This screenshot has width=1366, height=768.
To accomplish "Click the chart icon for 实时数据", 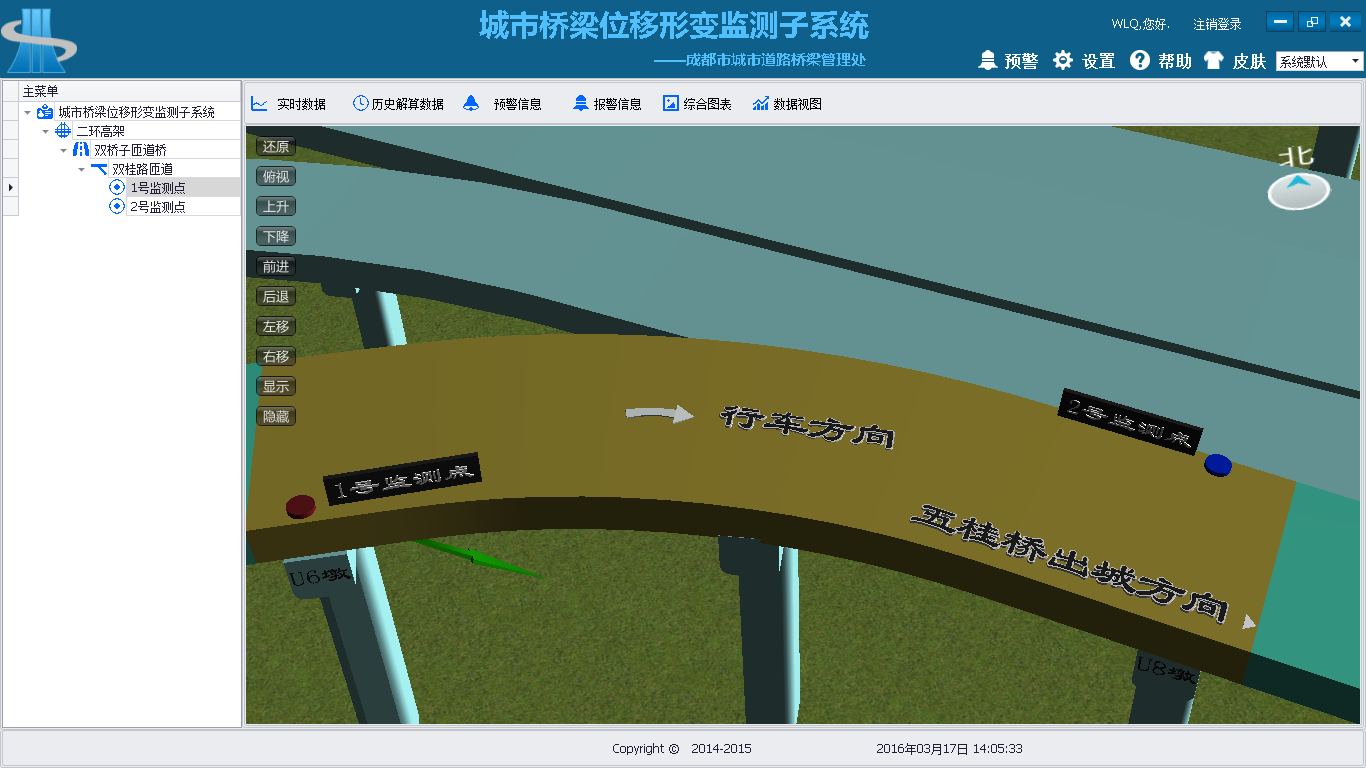I will 259,103.
